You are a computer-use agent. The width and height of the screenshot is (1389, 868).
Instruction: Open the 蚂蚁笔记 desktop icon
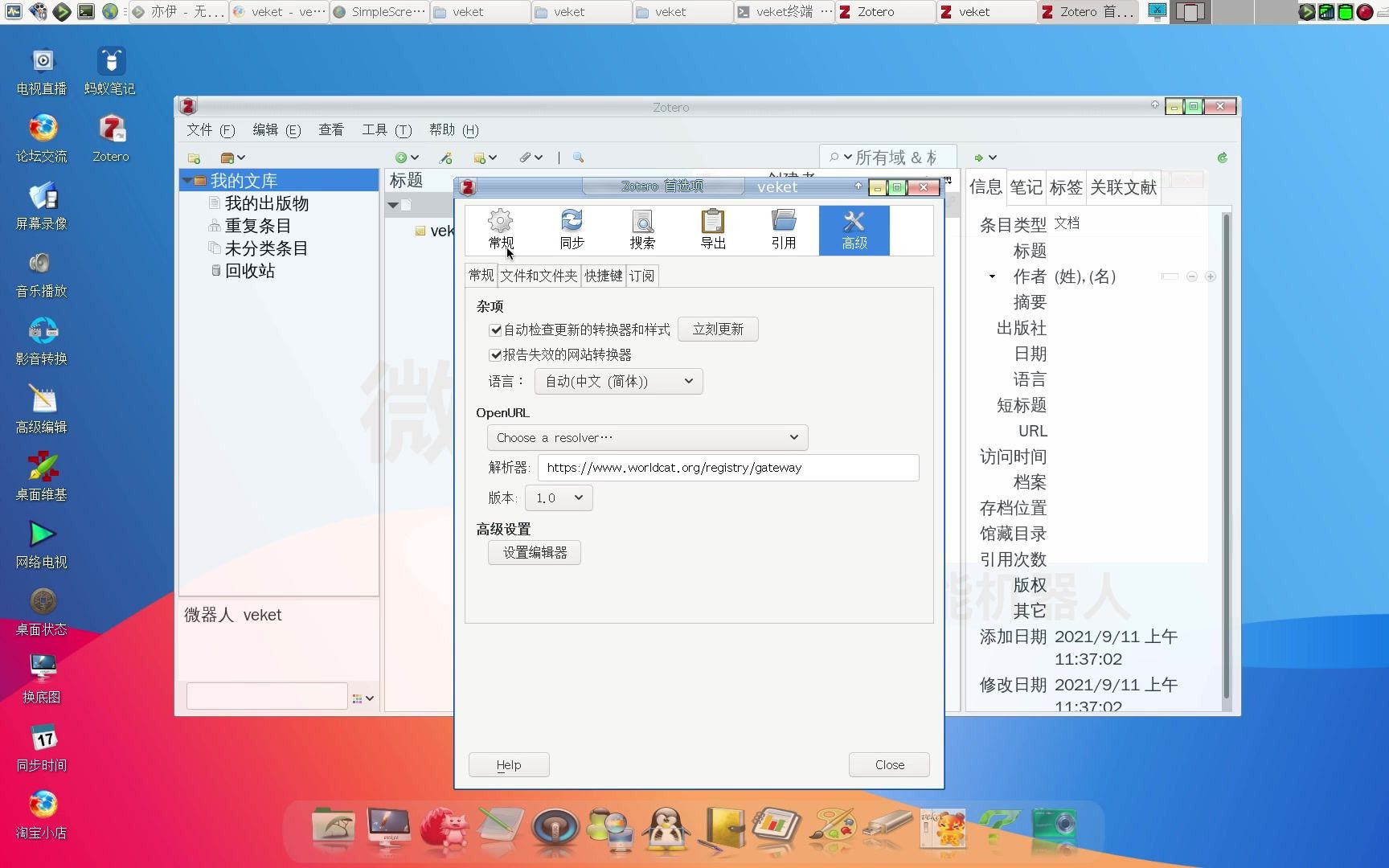pos(110,71)
